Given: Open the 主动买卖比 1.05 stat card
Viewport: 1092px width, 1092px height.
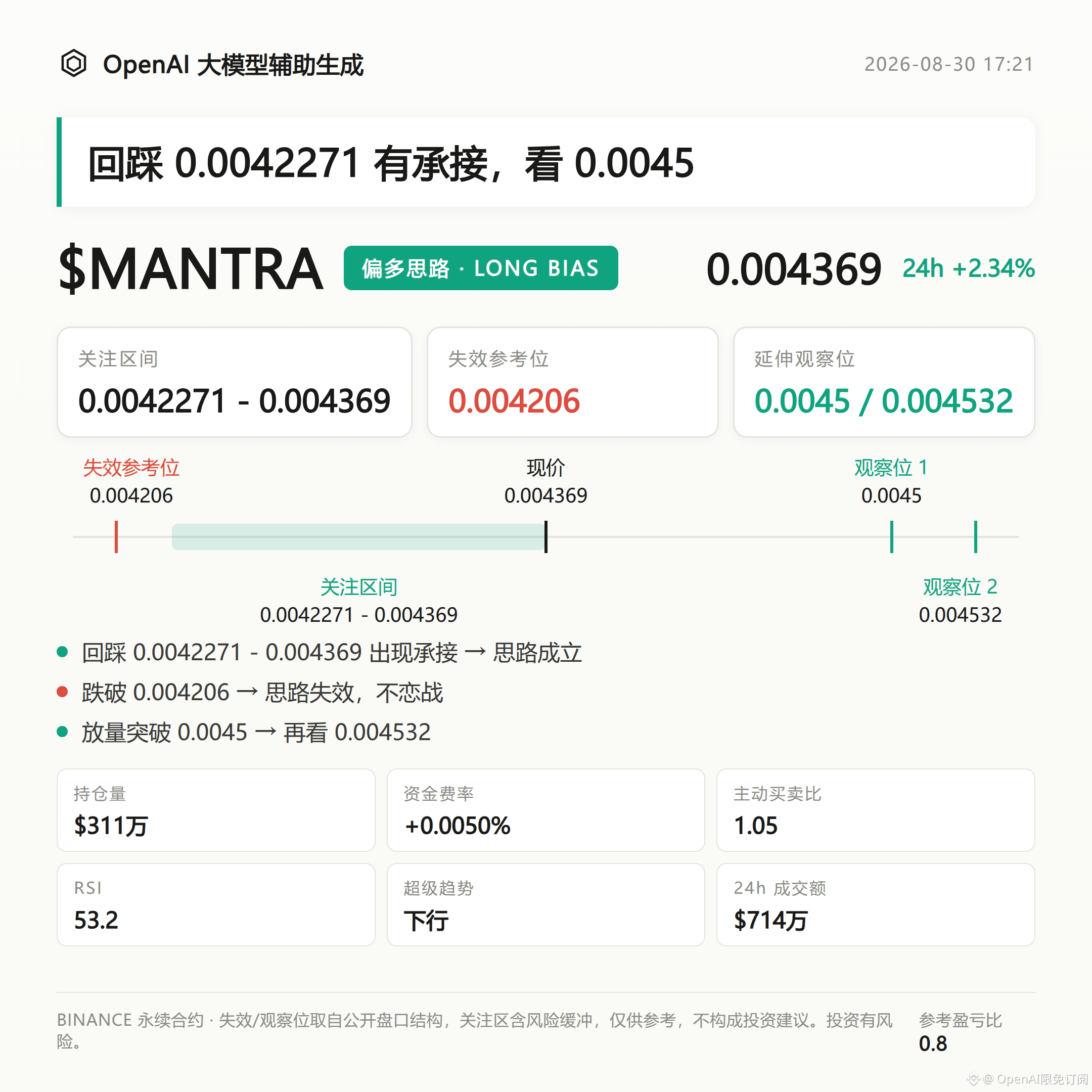Looking at the screenshot, I should pos(876,810).
